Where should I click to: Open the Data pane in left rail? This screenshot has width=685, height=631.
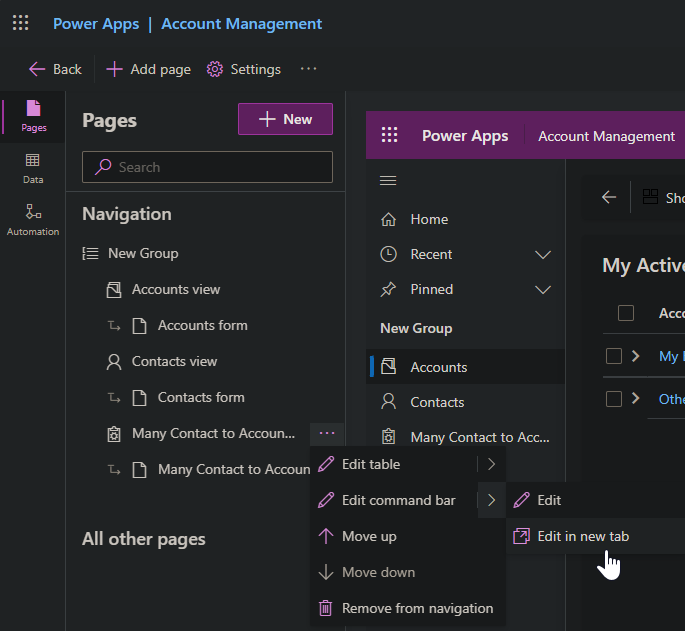pos(33,169)
